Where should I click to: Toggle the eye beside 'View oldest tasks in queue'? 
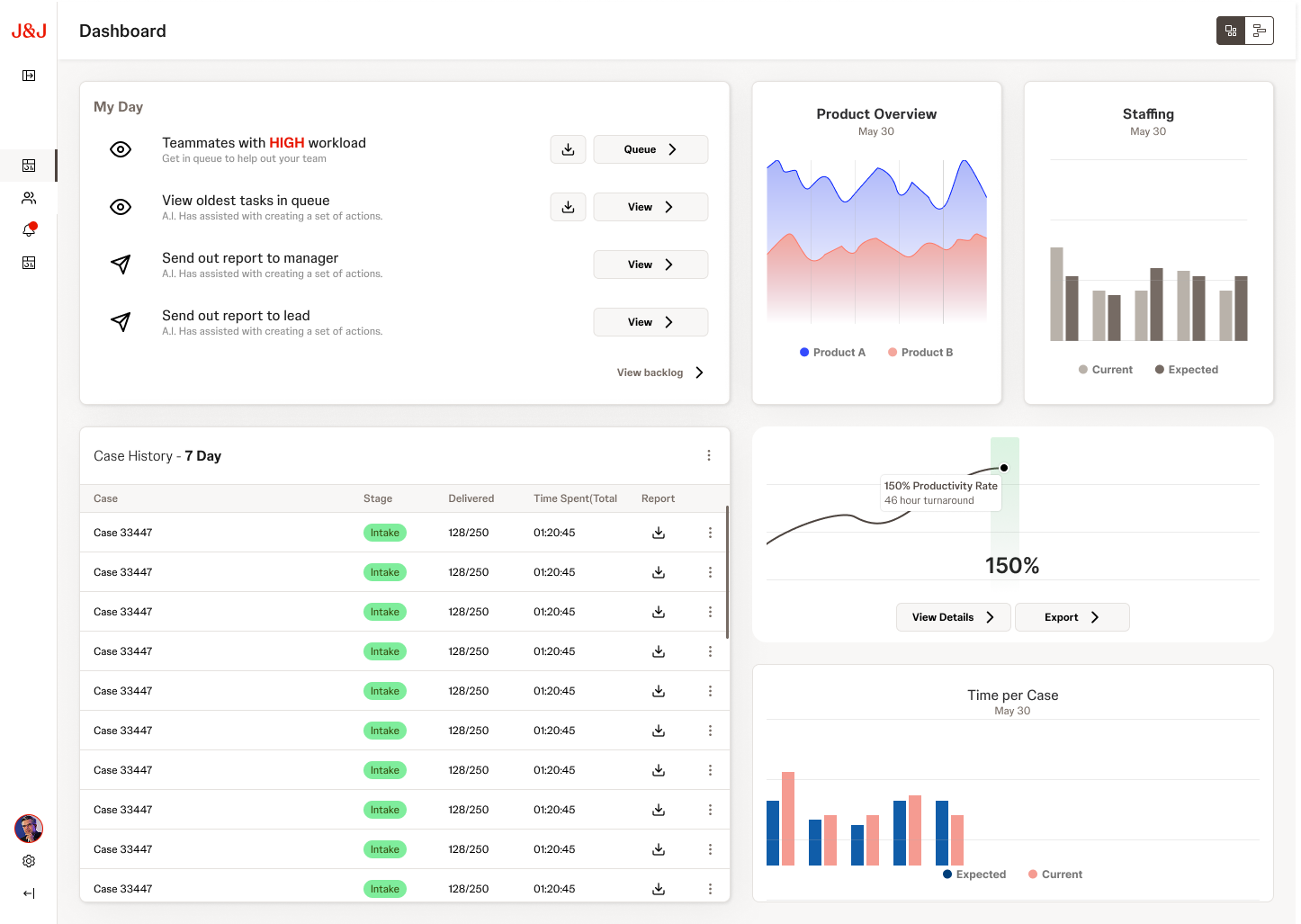[121, 207]
